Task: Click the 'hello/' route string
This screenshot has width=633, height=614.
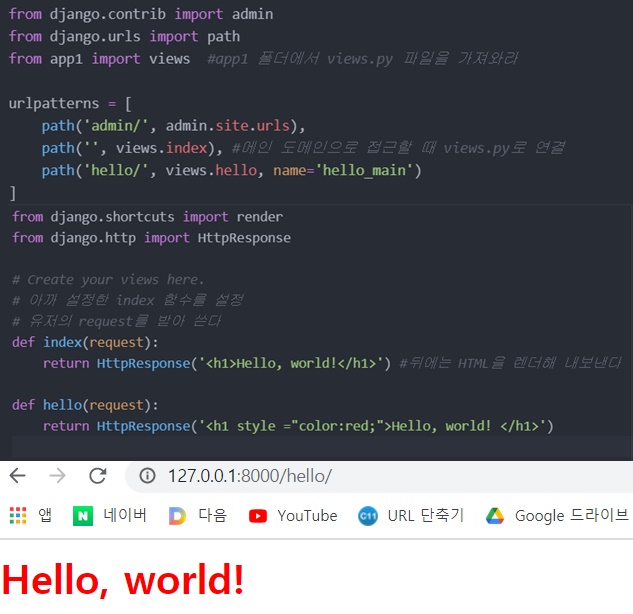Action: (x=116, y=170)
